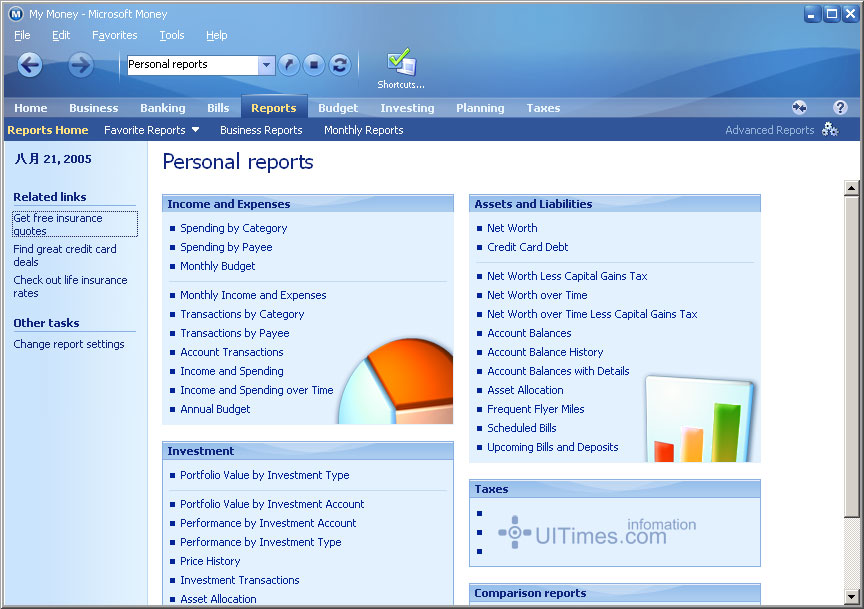864x609 pixels.
Task: Click Change report settings link
Action: 69,344
